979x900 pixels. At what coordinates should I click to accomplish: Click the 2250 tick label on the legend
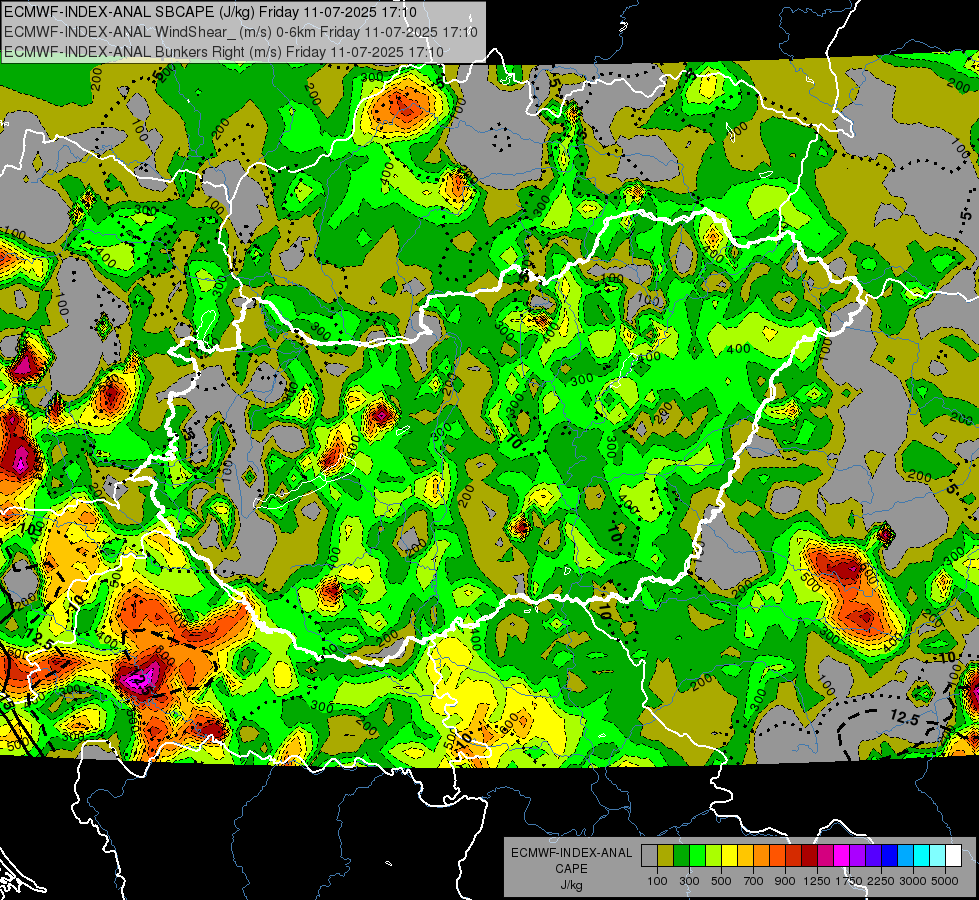coord(881,881)
